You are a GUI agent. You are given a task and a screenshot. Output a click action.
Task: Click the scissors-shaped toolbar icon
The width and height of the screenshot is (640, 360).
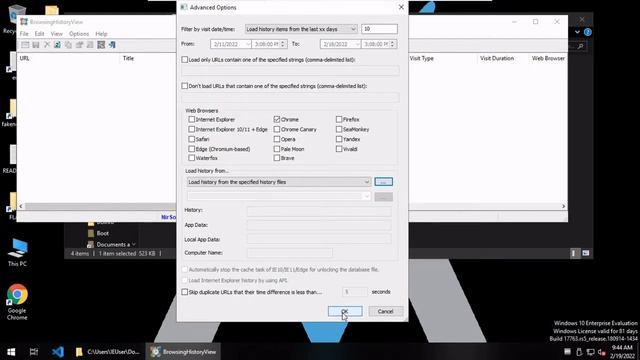47,45
